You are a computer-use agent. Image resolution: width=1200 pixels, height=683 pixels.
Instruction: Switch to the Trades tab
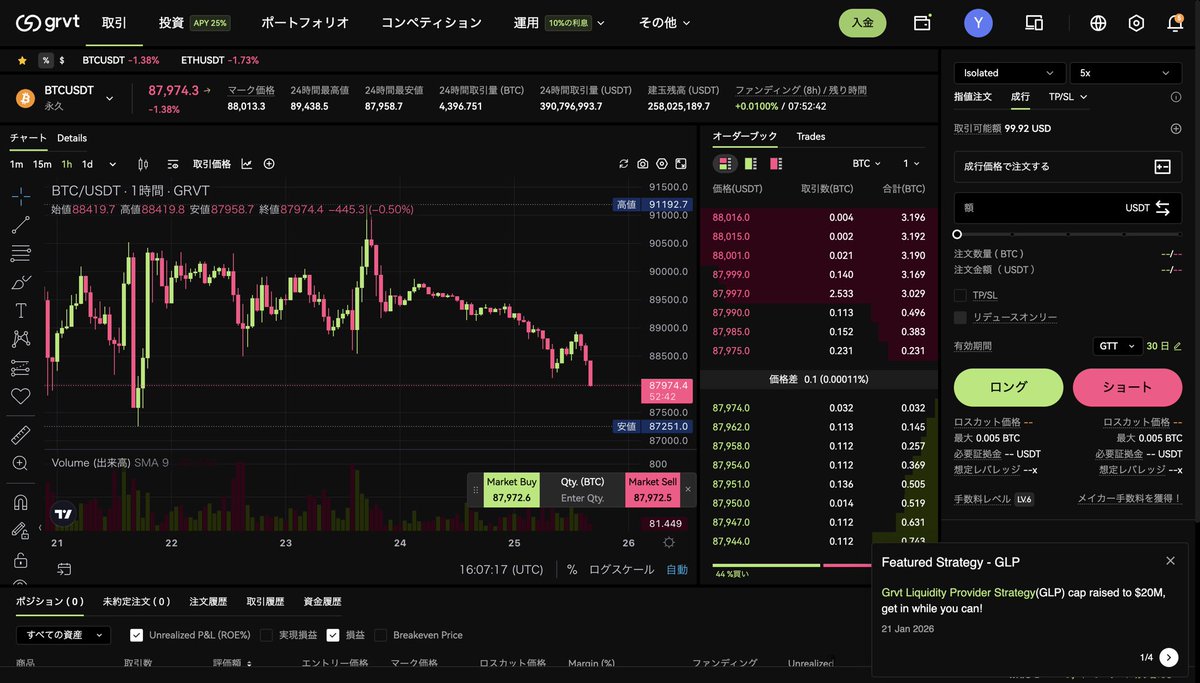[x=810, y=137]
